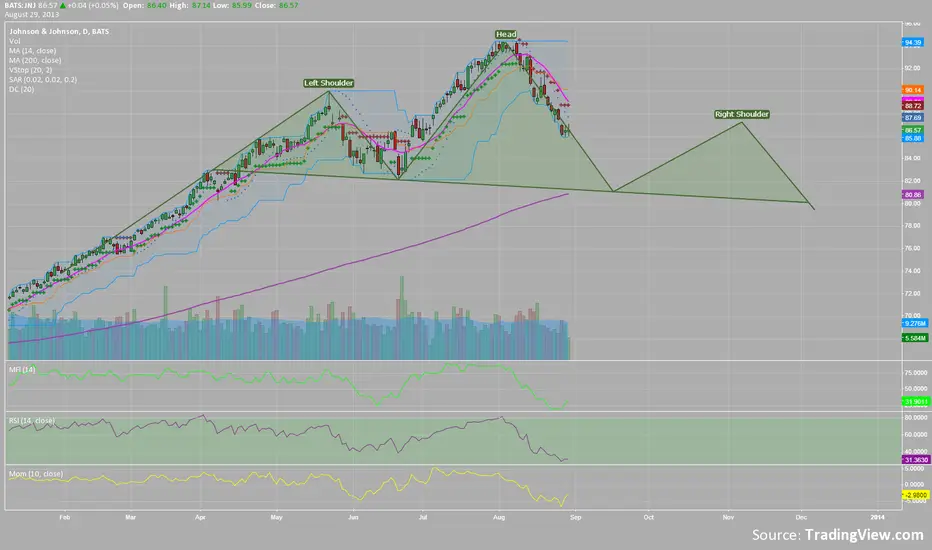Click the 'Low: 85.99' value in header
The width and height of the screenshot is (932, 550).
(x=232, y=5)
